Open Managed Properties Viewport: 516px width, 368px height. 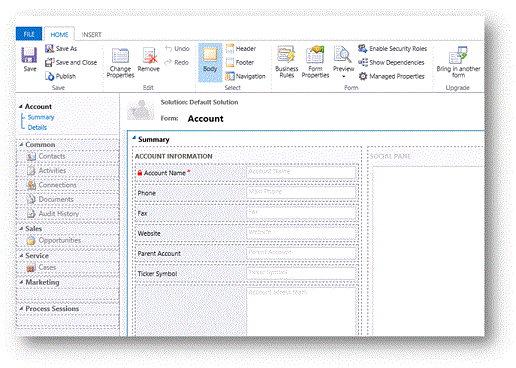coord(391,76)
